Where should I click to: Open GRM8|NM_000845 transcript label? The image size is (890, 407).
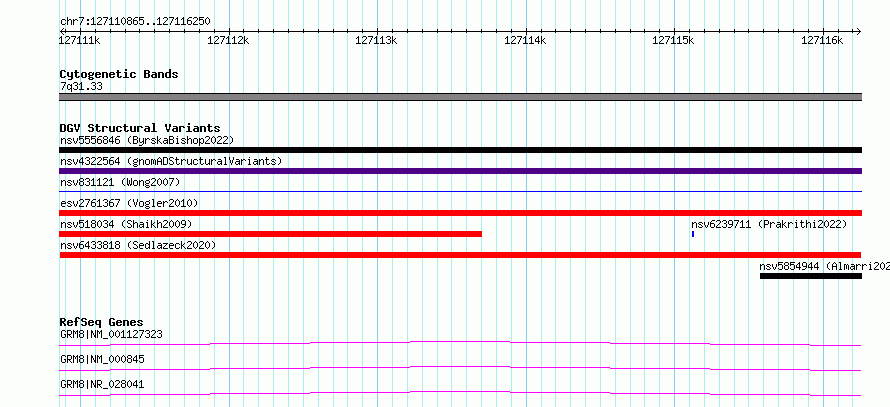pyautogui.click(x=102, y=359)
